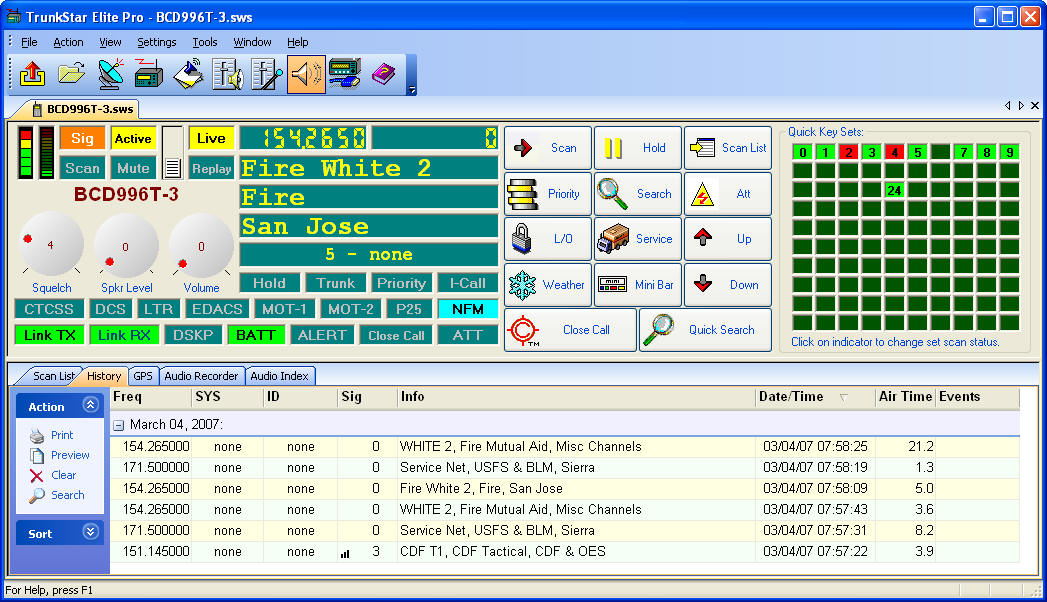Select the CDF T1, CDF Tactical history row
Screen dimensions: 1047x602
pyautogui.click(x=564, y=552)
